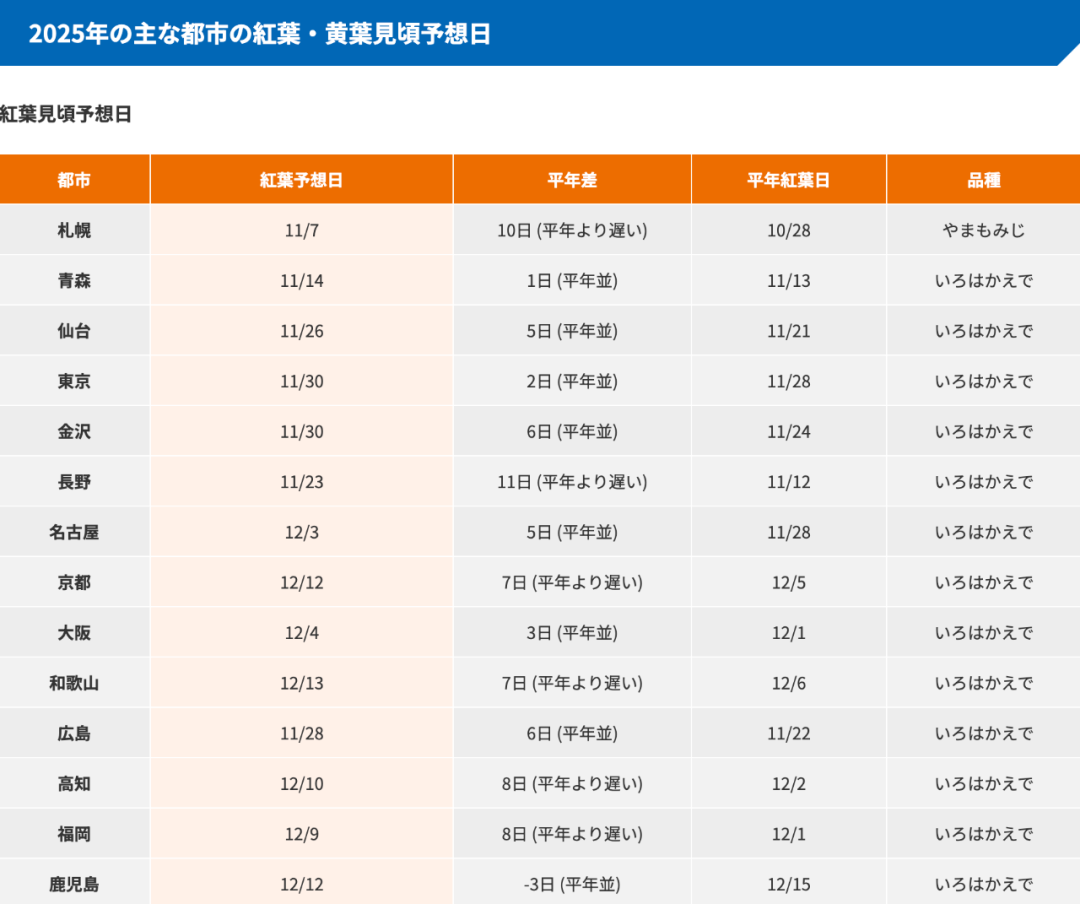The width and height of the screenshot is (1080, 904).
Task: Click the normal date "10/28" for 札幌
Action: click(x=789, y=230)
